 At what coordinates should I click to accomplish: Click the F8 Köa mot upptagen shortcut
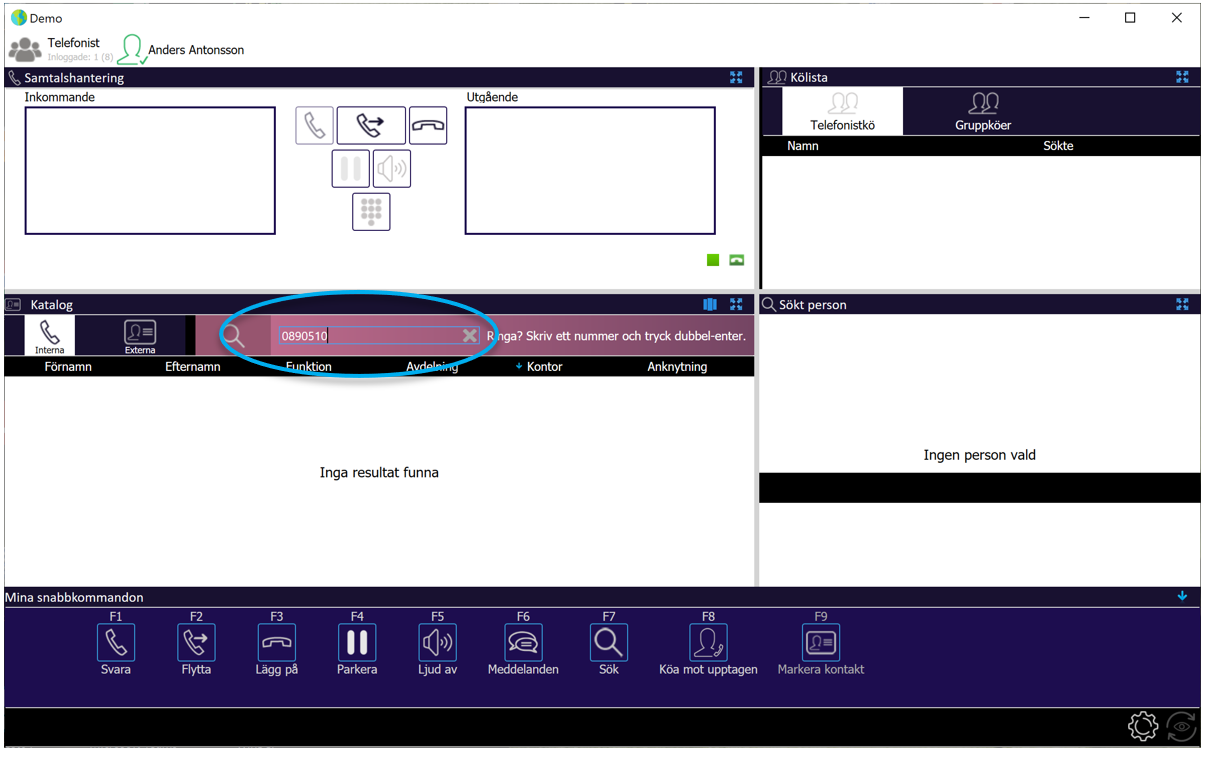click(x=708, y=645)
